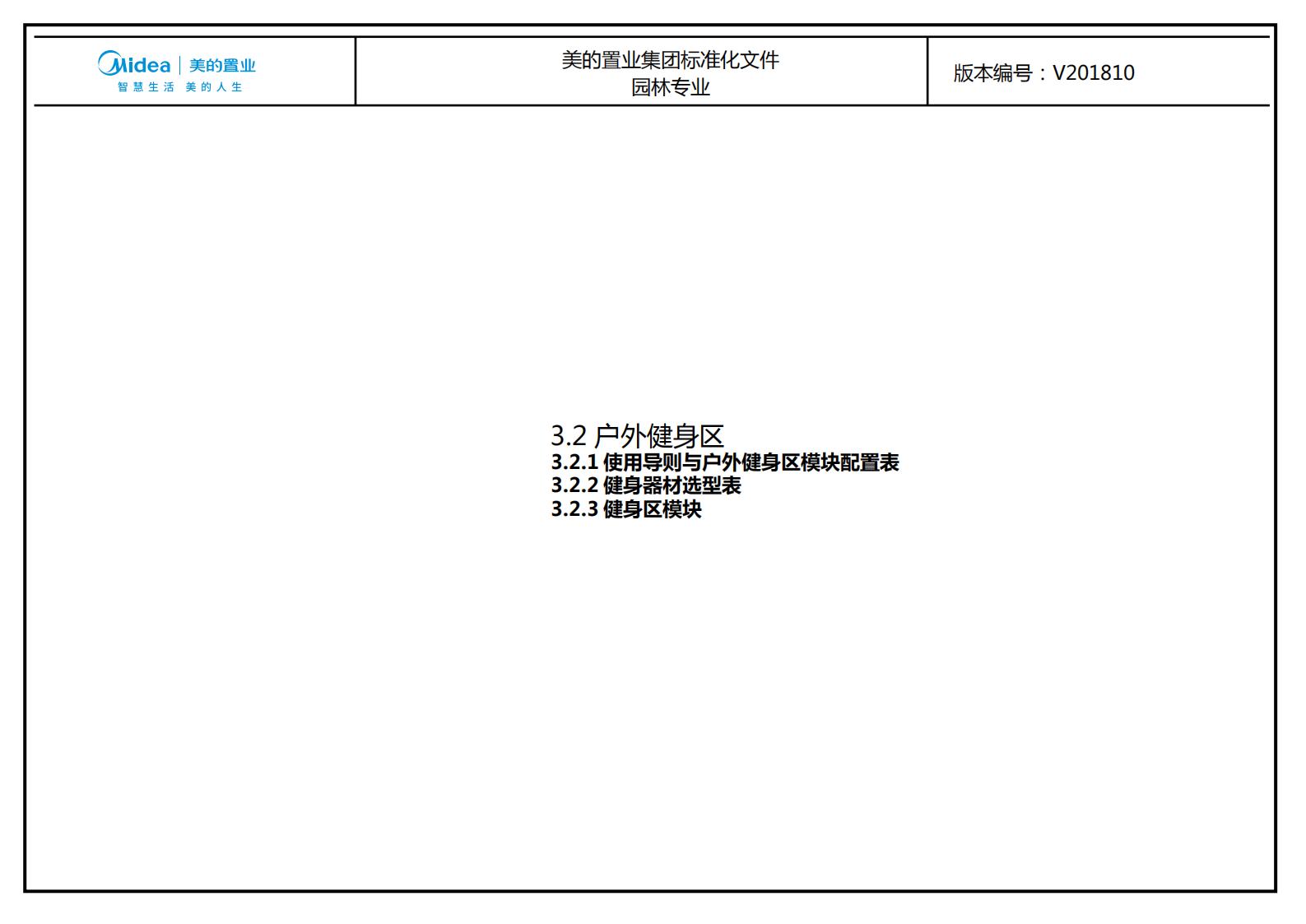1306x924 pixels.
Task: Click the '美的置业' brand text beside the logo
Action: 222,65
